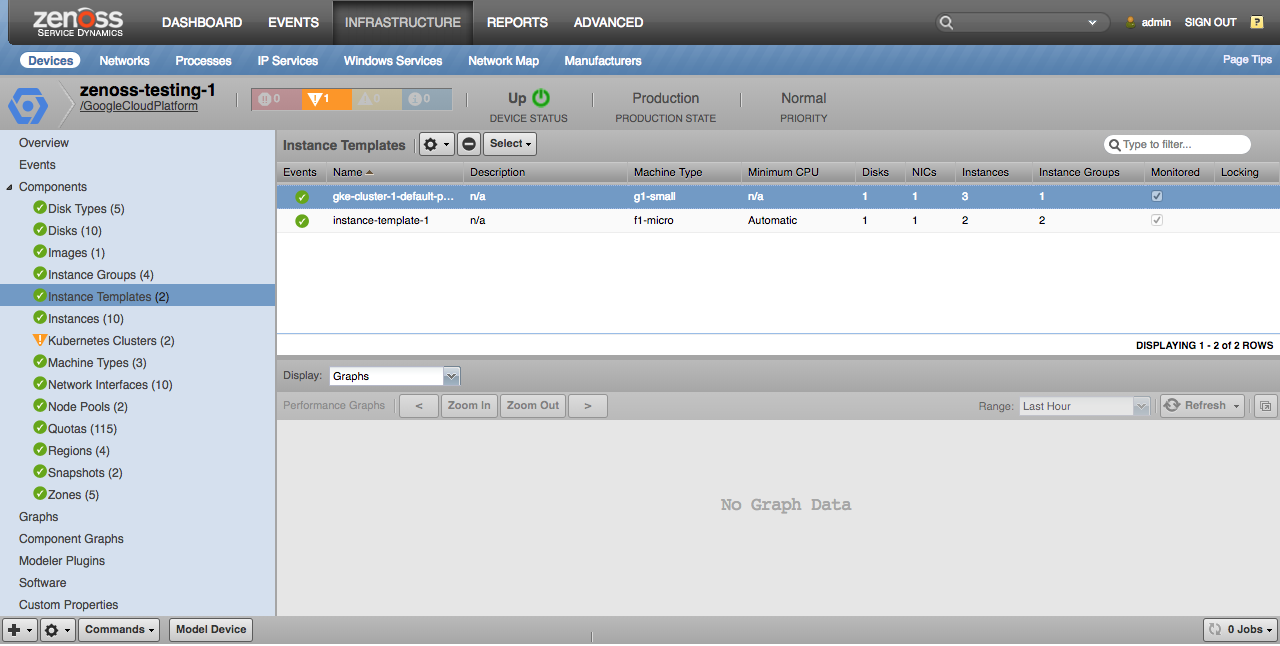Open Overview in the left panel
The width and height of the screenshot is (1280, 646).
(x=44, y=143)
